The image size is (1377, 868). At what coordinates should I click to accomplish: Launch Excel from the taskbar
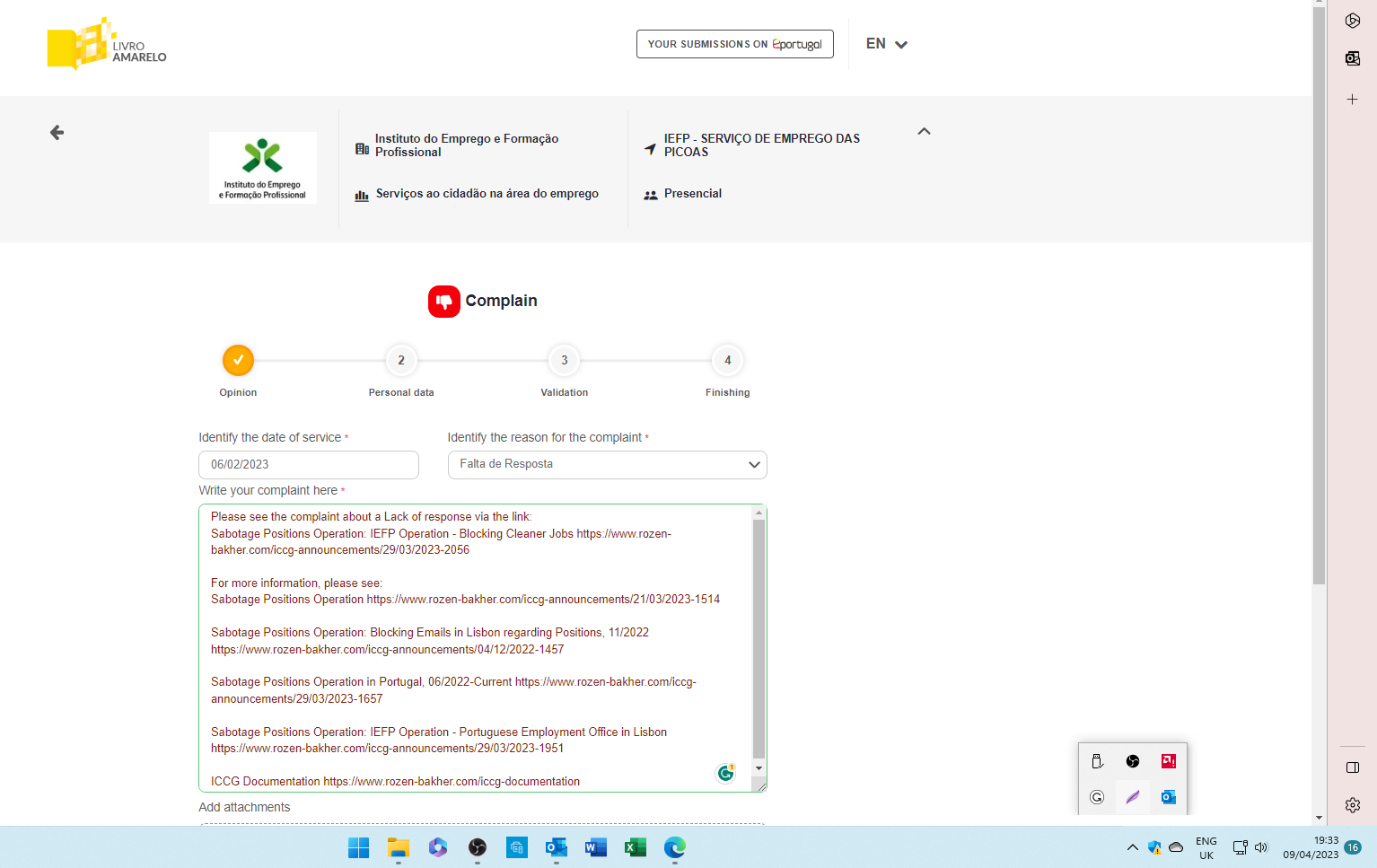pyautogui.click(x=635, y=847)
